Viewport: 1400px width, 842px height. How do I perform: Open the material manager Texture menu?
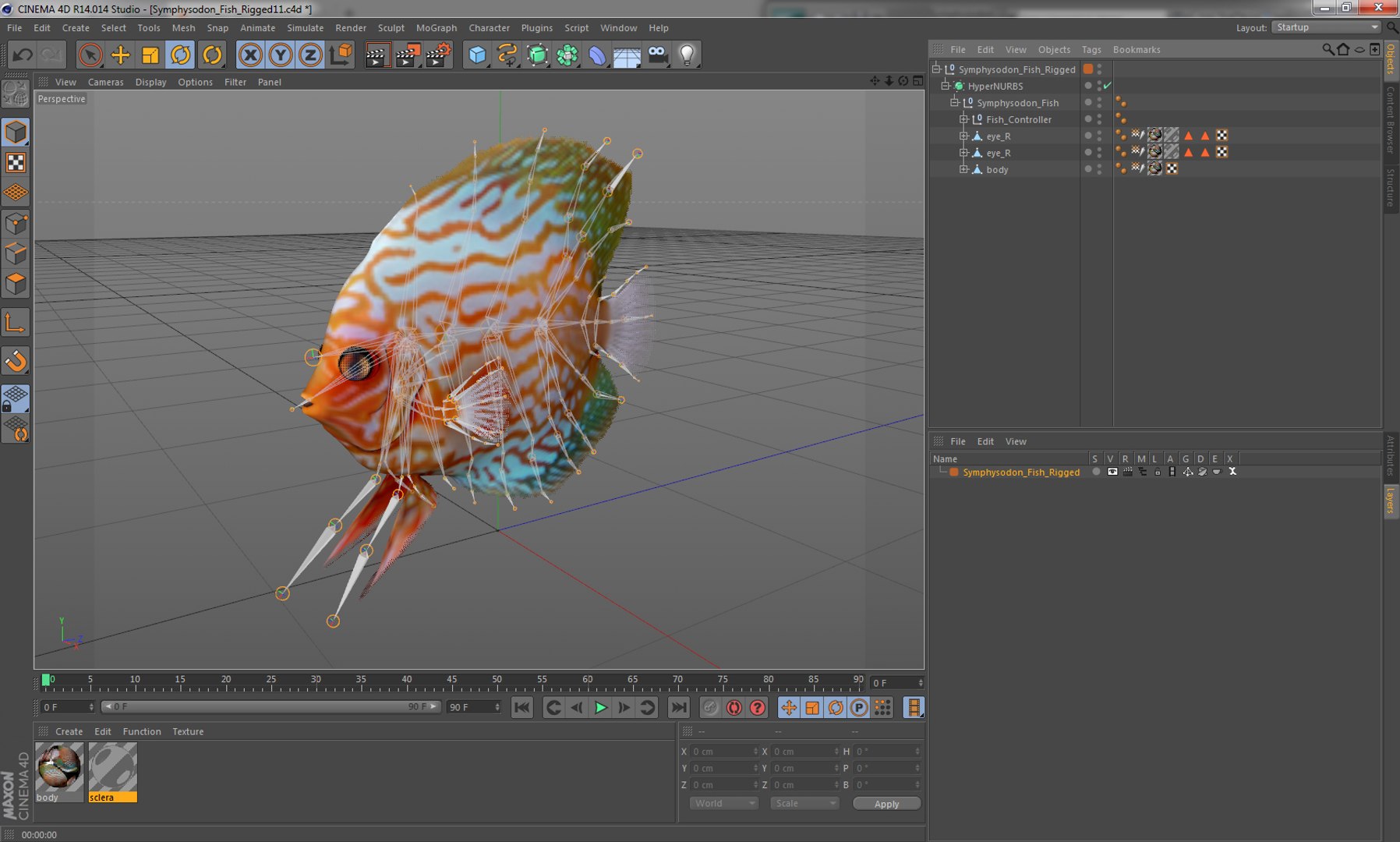188,731
